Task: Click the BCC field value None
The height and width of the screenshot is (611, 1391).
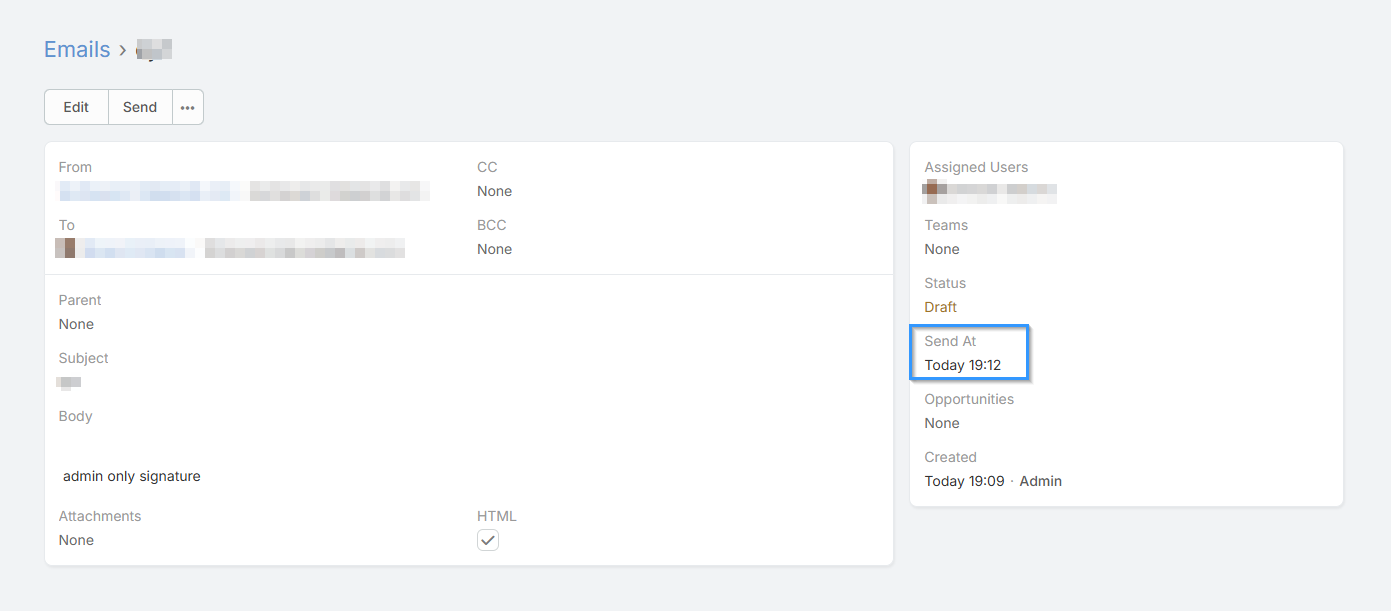Action: 494,249
